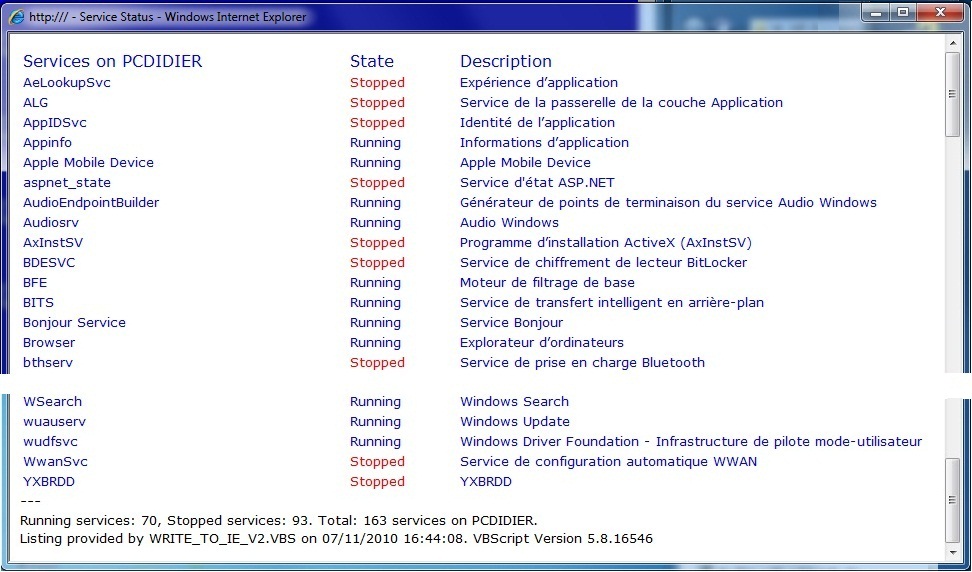Click the AeLookupSvc service name
The image size is (972, 572).
click(x=67, y=83)
